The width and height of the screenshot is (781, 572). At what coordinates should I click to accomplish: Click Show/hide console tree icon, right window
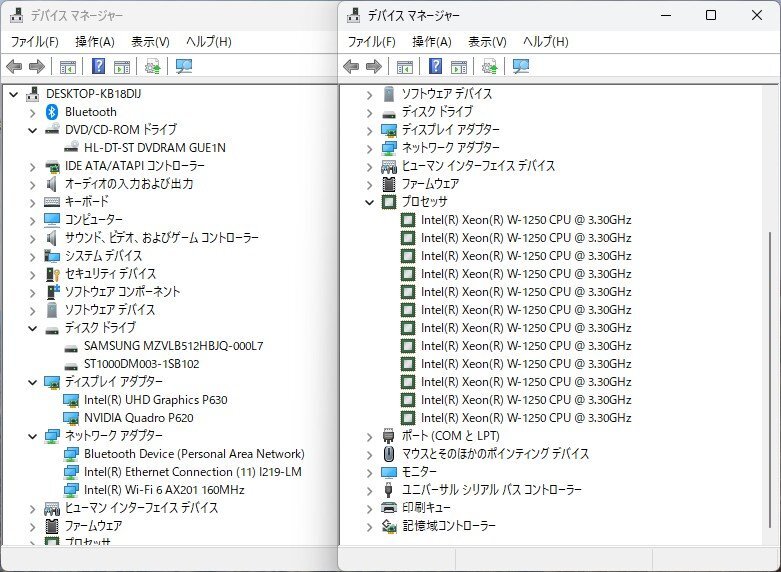tap(405, 66)
